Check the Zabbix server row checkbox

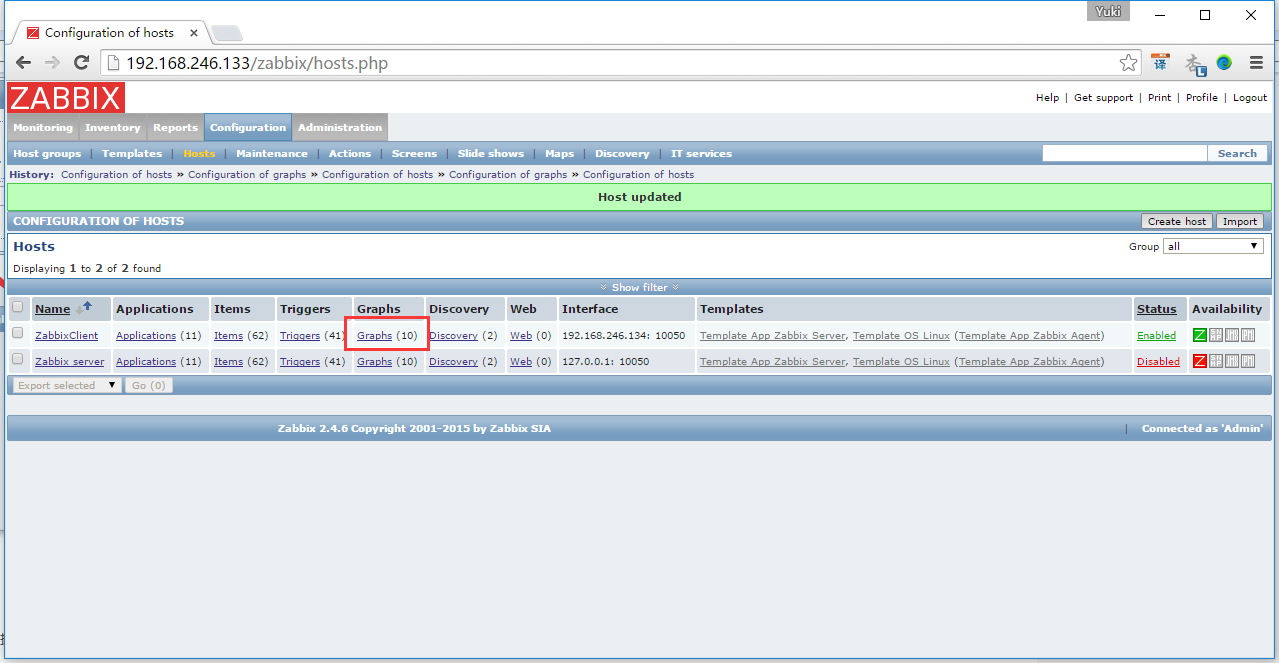coord(18,359)
